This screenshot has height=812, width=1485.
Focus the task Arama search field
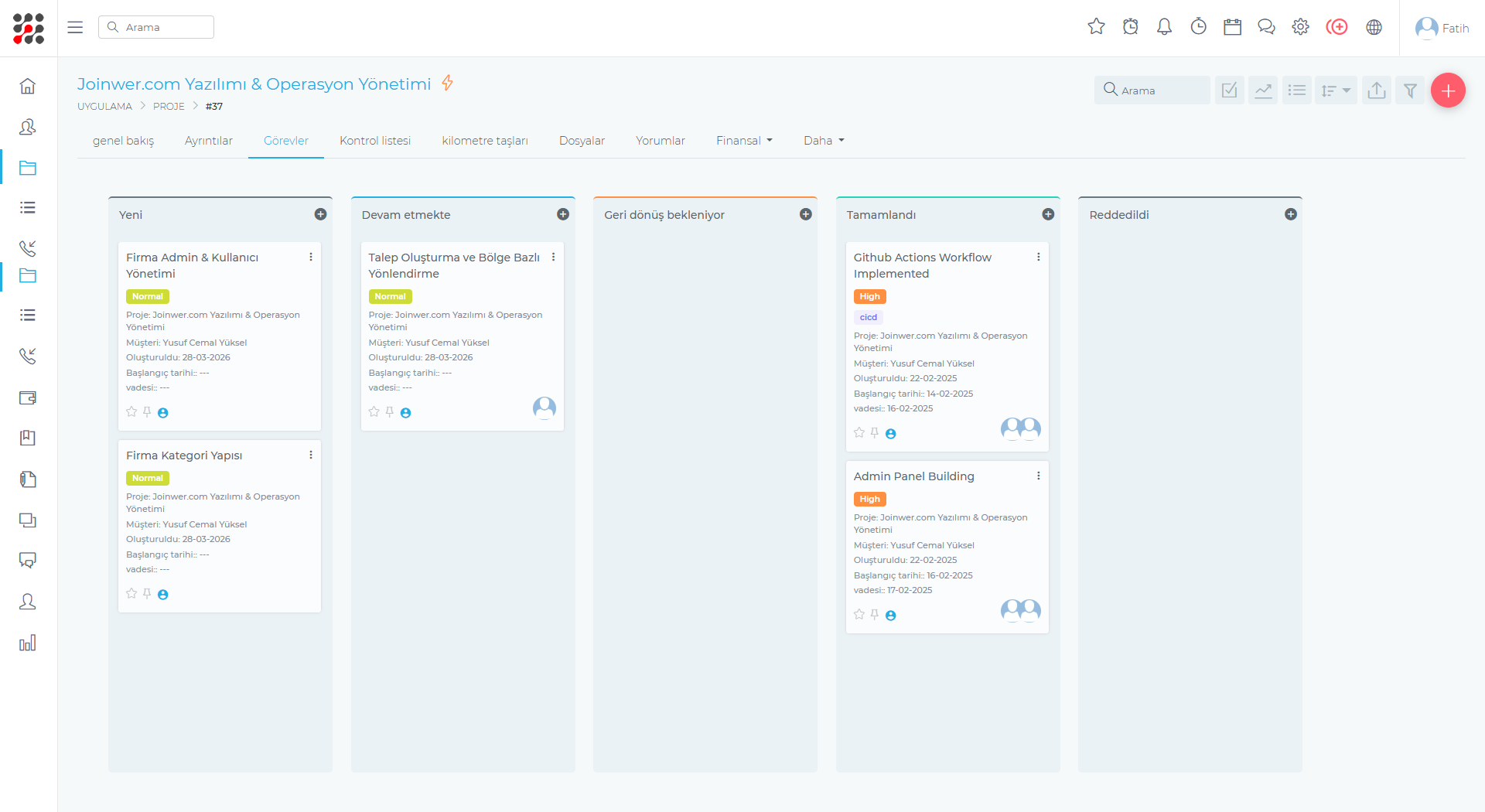tap(1152, 90)
